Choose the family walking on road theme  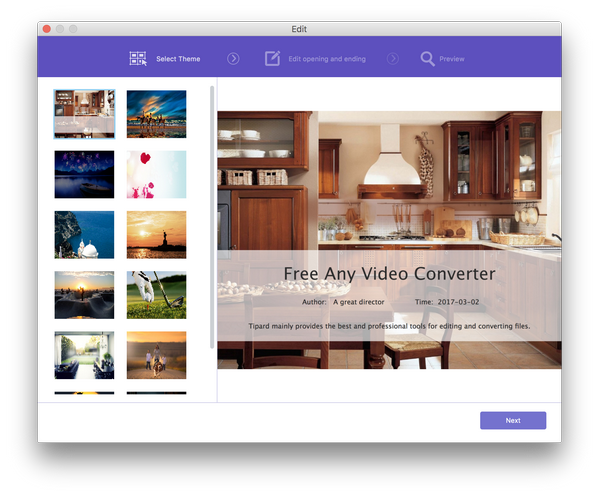pyautogui.click(x=157, y=355)
